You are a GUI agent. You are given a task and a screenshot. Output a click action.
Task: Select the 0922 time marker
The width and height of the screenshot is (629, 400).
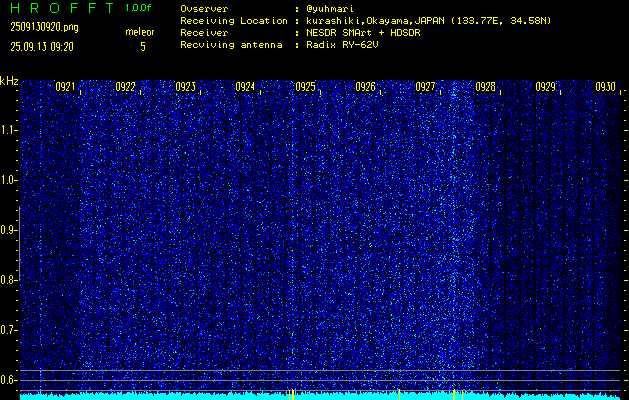pyautogui.click(x=125, y=87)
